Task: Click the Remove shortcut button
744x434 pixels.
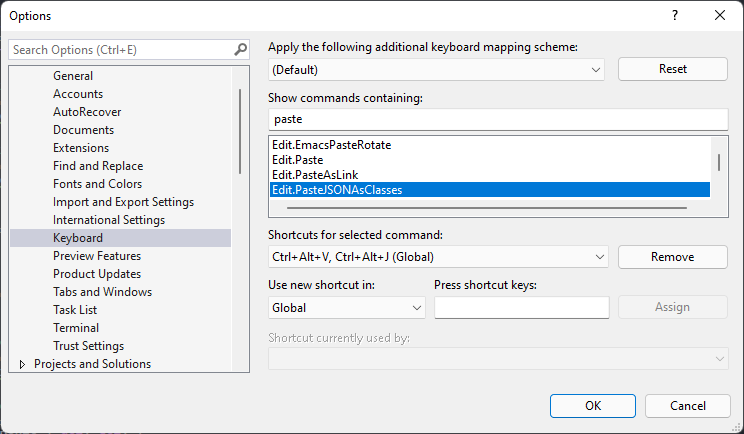Action: (672, 257)
